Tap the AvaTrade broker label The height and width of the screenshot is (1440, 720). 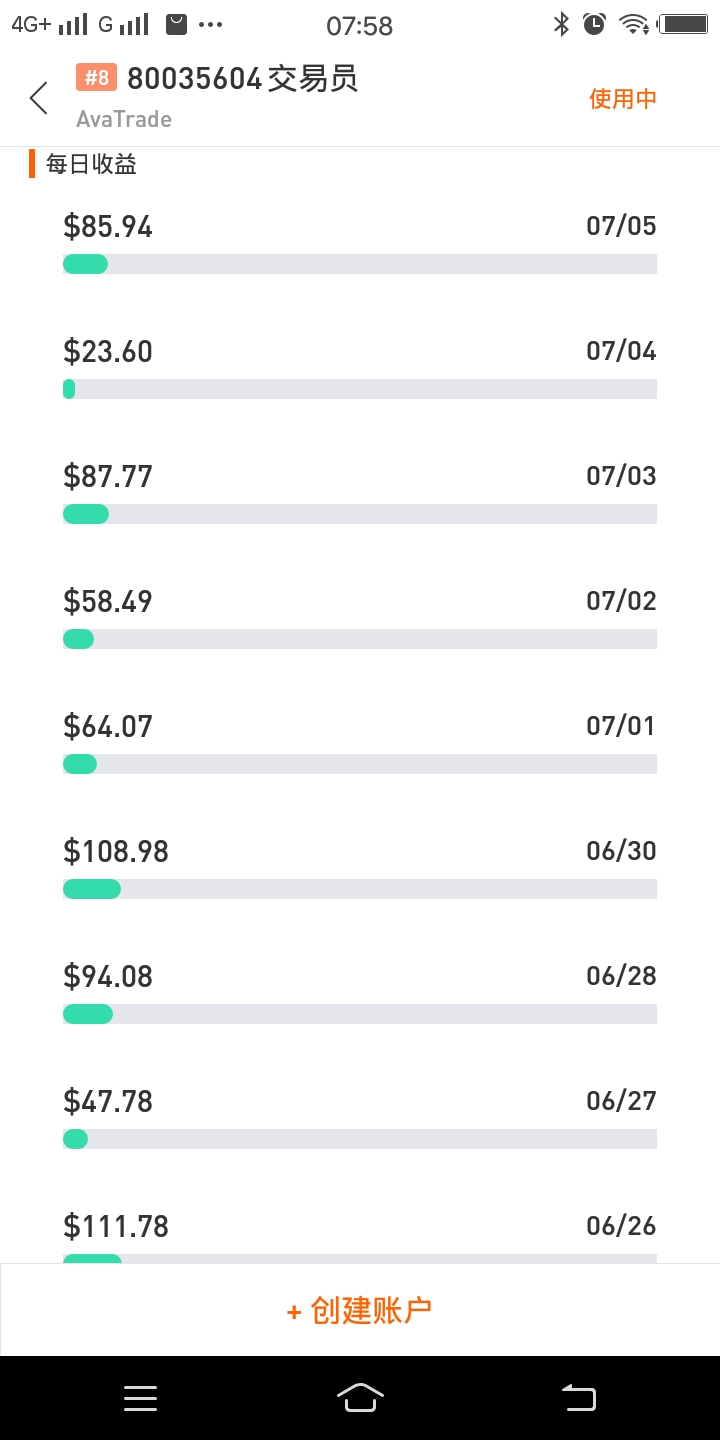click(124, 119)
